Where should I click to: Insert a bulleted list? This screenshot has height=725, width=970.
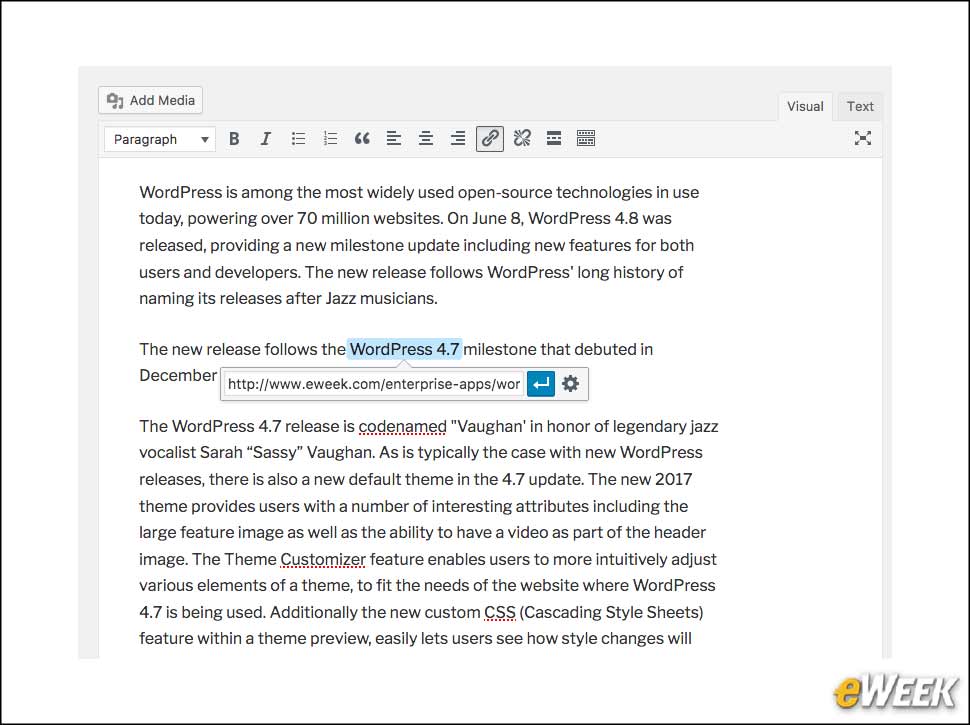298,139
